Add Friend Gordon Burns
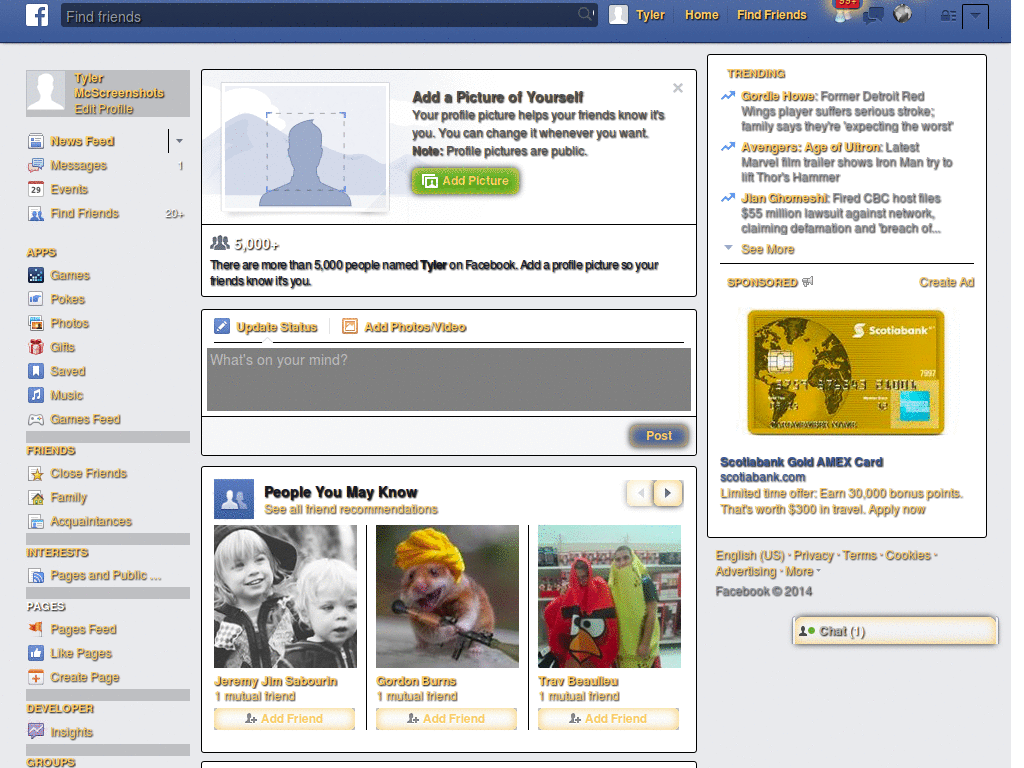This screenshot has width=1024, height=768. coord(447,718)
